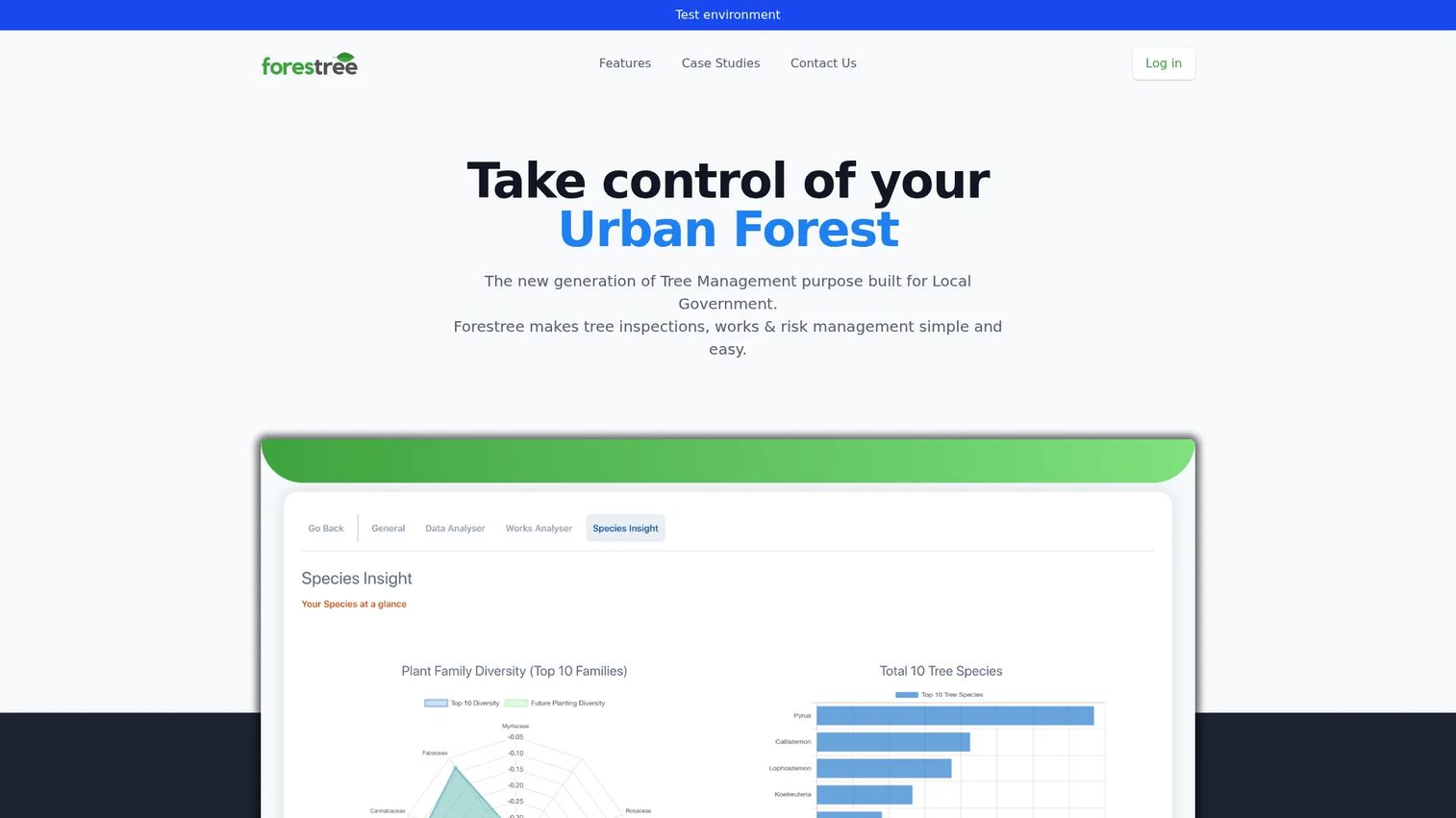The image size is (1456, 818).
Task: Open the Case Studies nav link
Action: tap(720, 63)
